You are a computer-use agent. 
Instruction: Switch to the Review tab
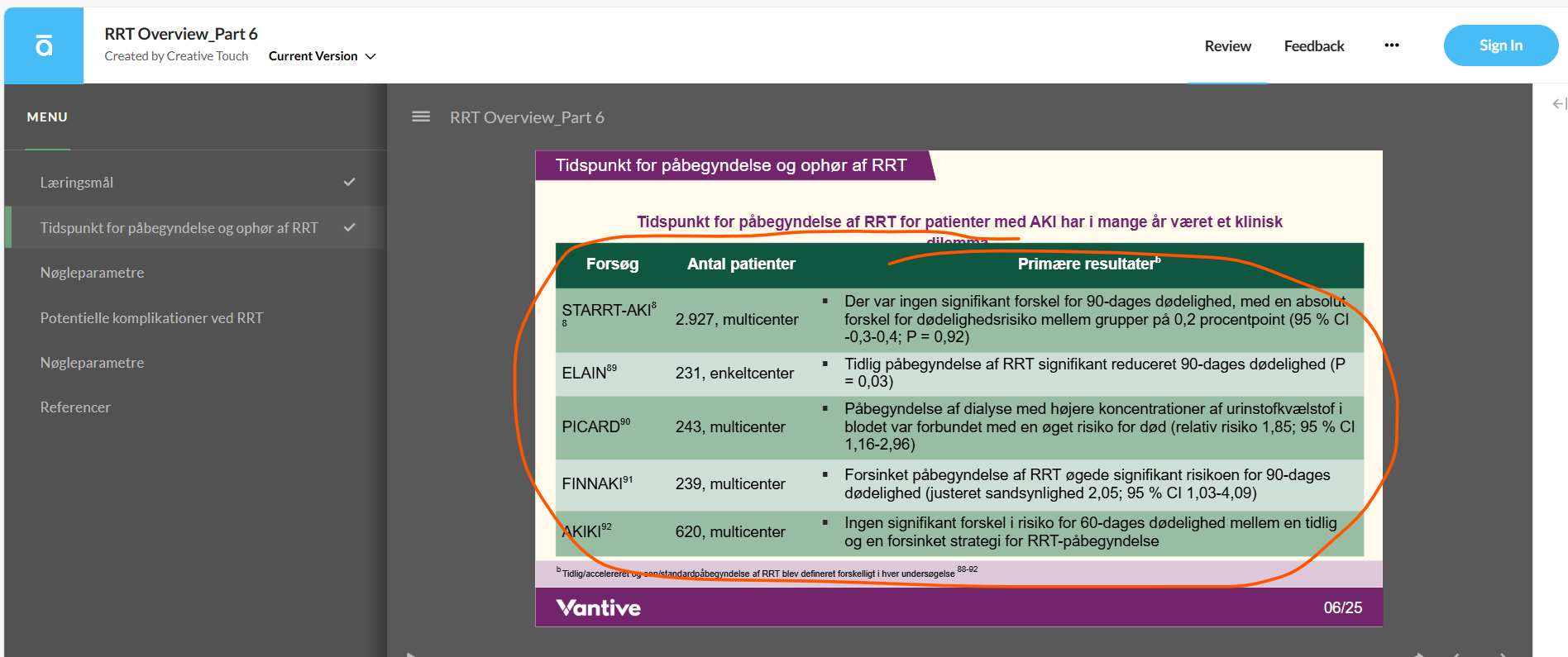(x=1227, y=46)
